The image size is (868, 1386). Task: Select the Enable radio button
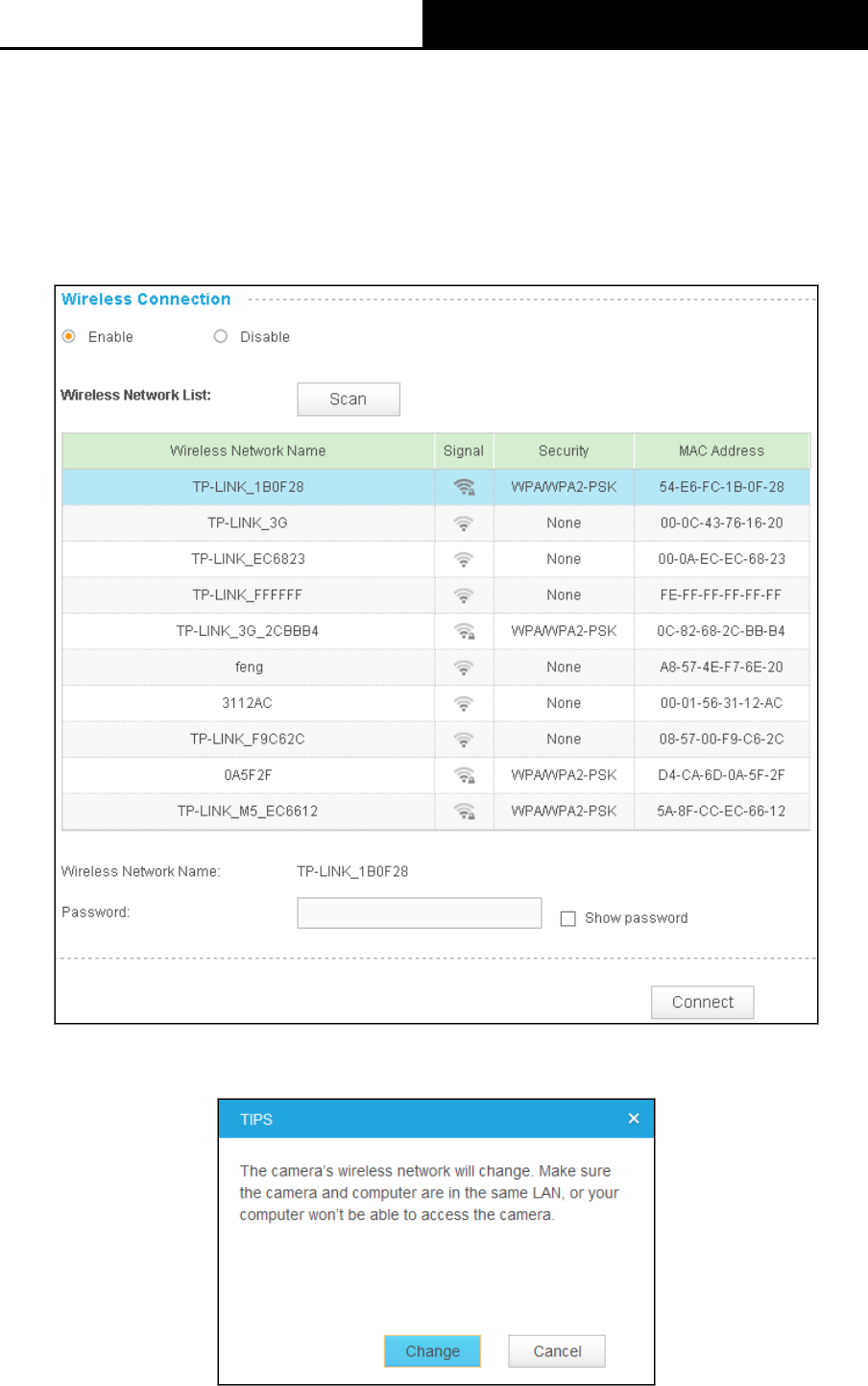click(x=69, y=336)
